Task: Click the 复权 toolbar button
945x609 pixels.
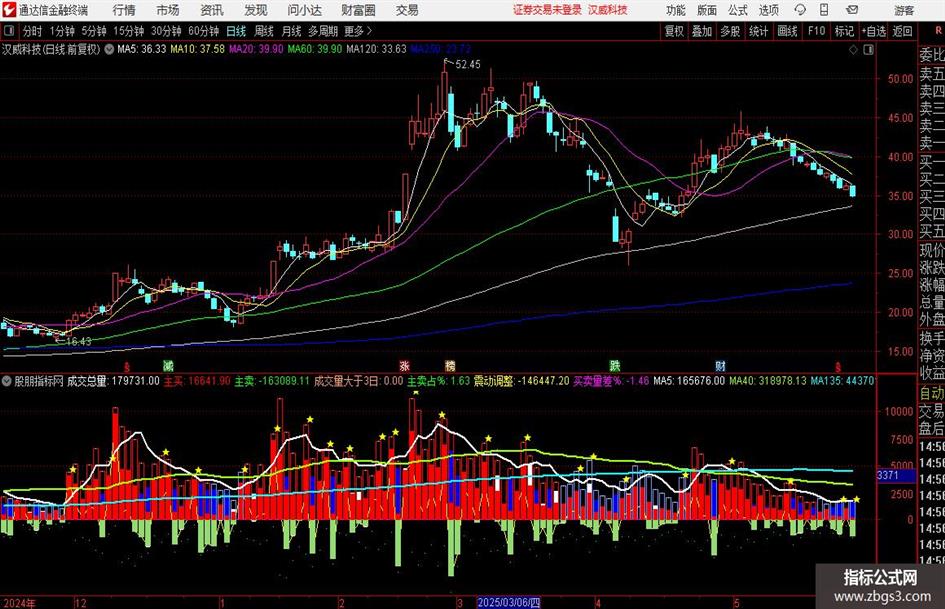Action: pos(674,31)
